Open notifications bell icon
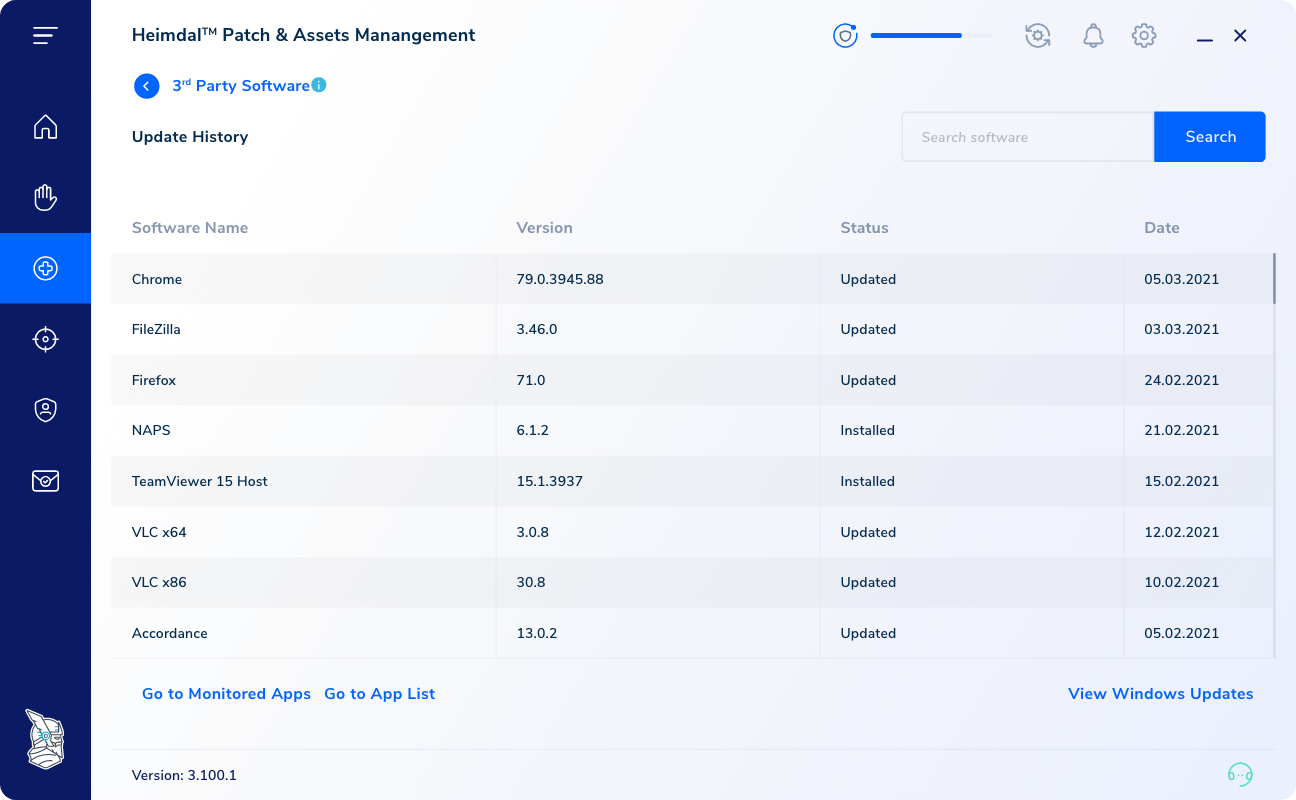The image size is (1296, 800). pos(1093,36)
